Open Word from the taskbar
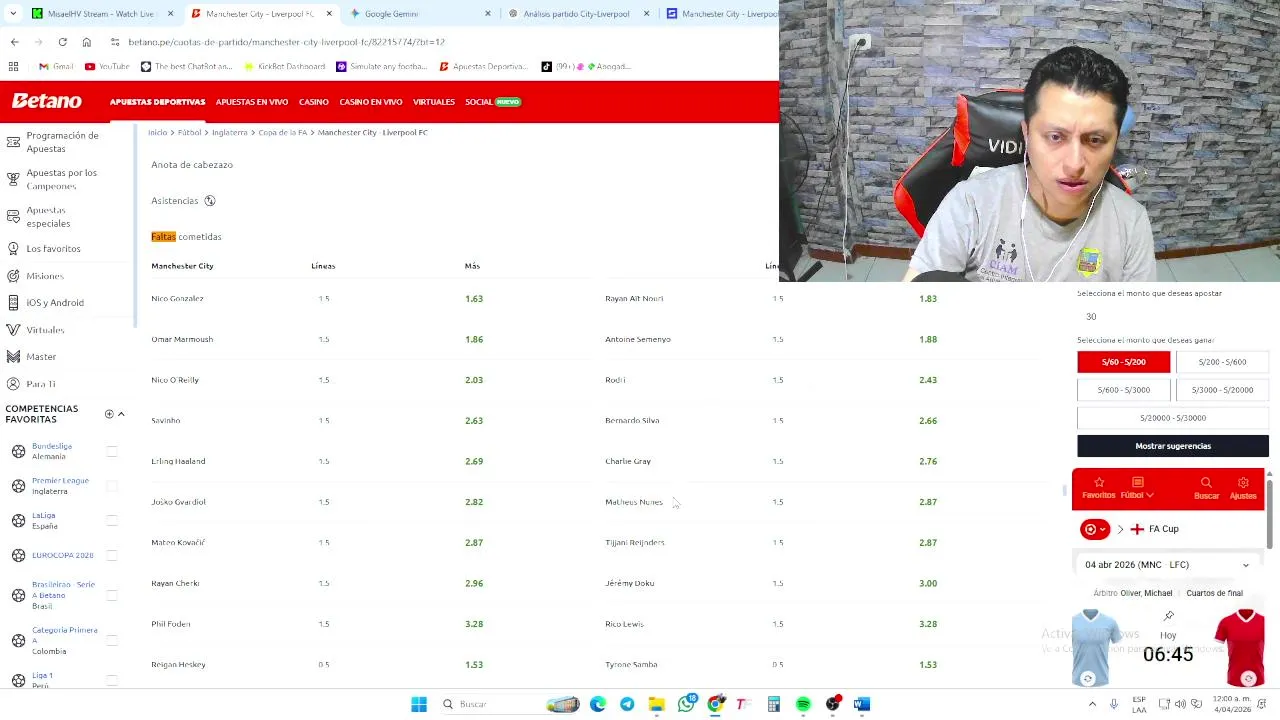This screenshot has width=1280, height=720. (862, 704)
